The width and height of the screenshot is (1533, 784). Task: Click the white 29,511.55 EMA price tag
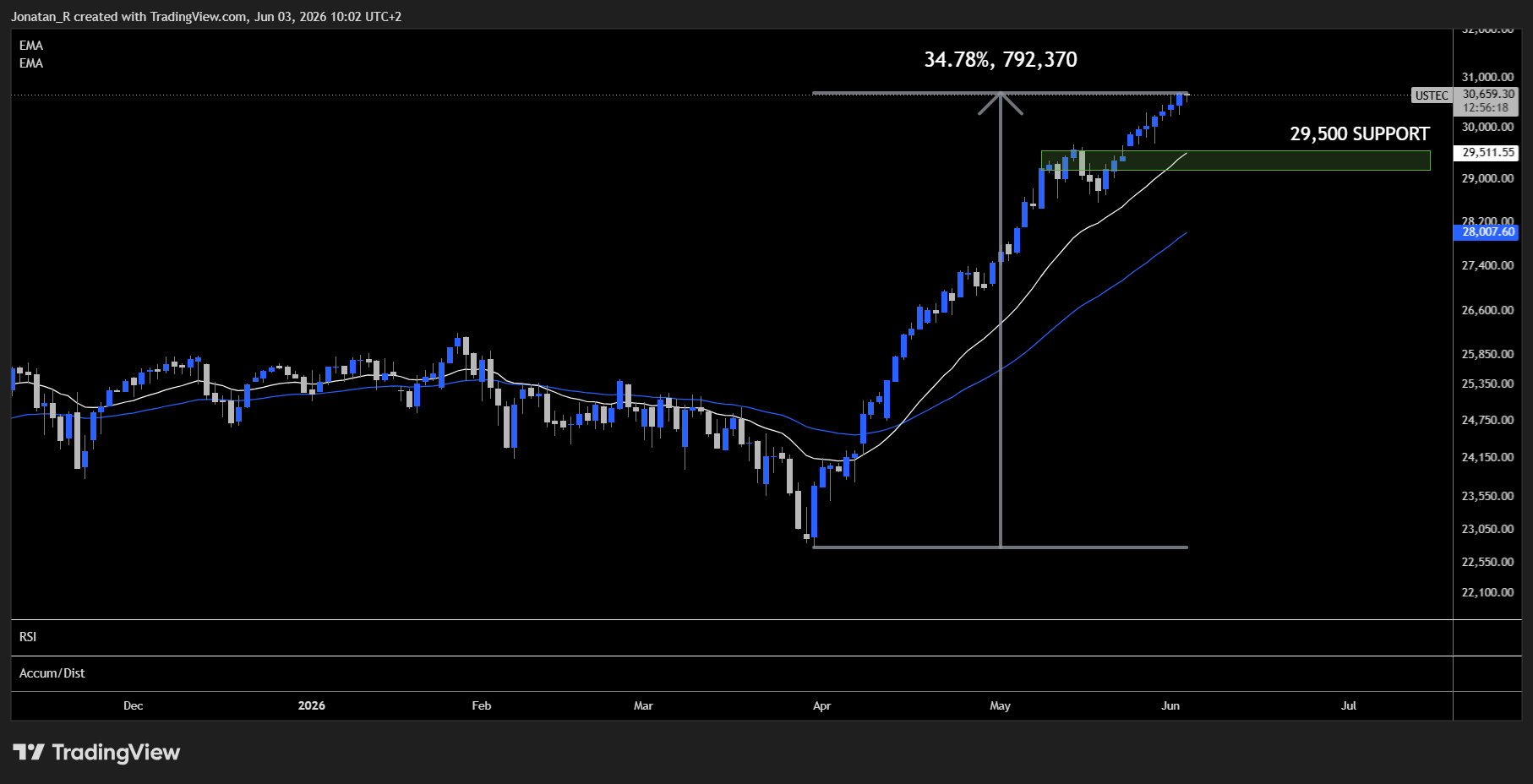[1488, 153]
